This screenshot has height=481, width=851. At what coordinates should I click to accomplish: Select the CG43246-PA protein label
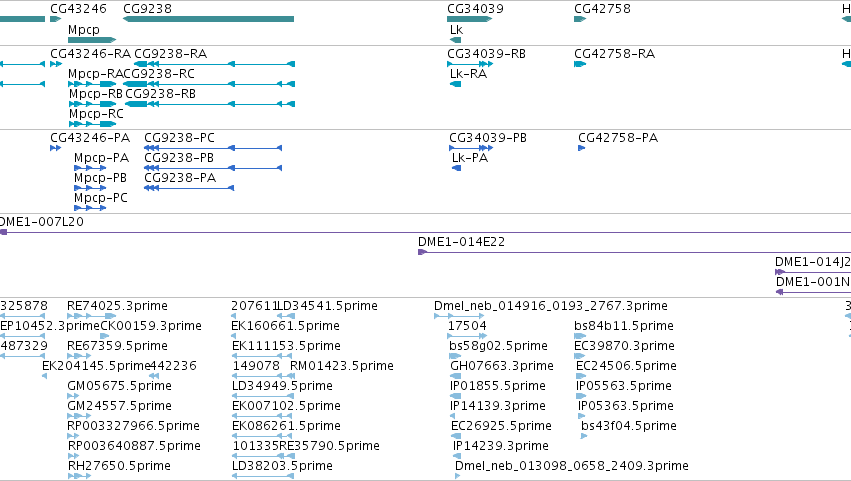[x=90, y=138]
